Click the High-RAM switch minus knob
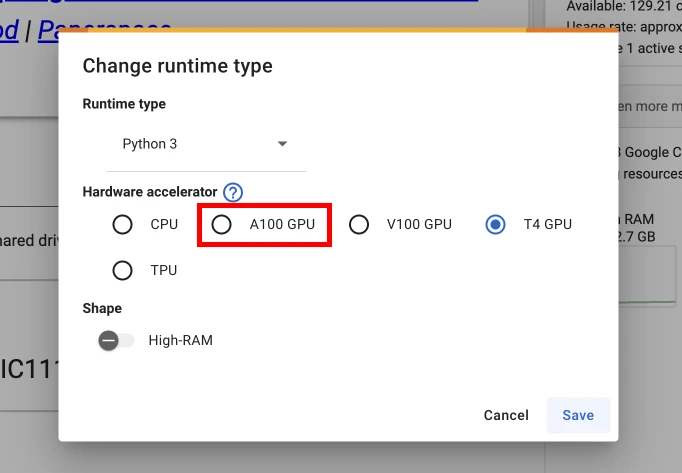Image resolution: width=682 pixels, height=473 pixels. [108, 341]
